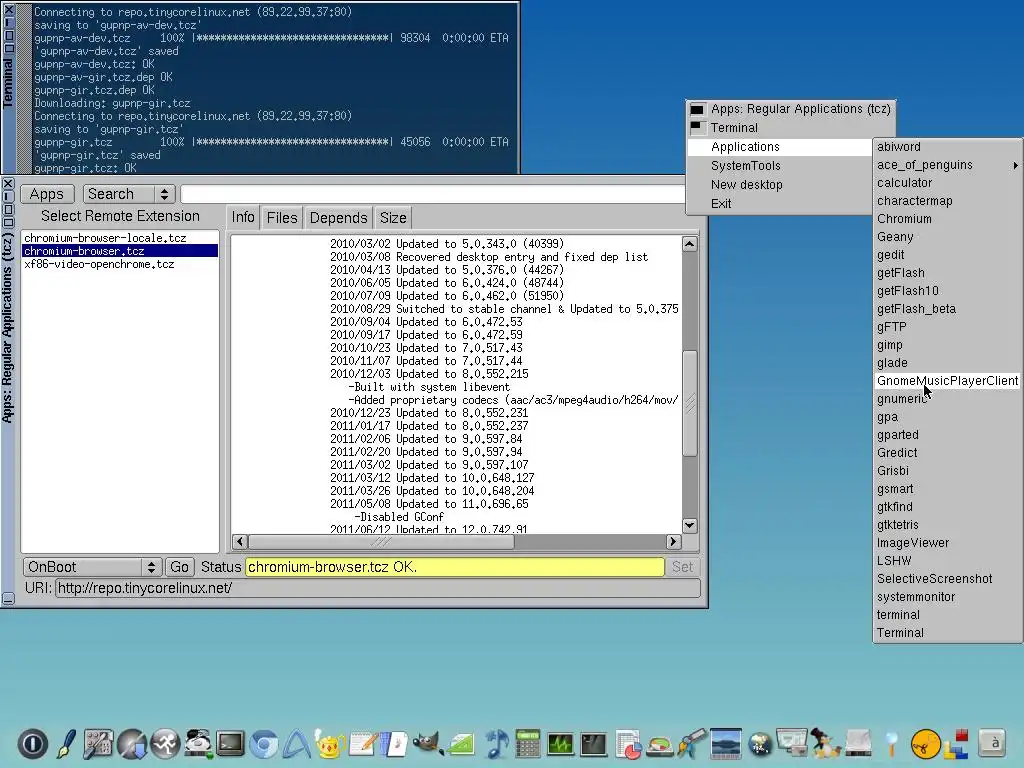Open the calculator dock icon
Viewport: 1024px width, 768px height.
click(x=528, y=743)
